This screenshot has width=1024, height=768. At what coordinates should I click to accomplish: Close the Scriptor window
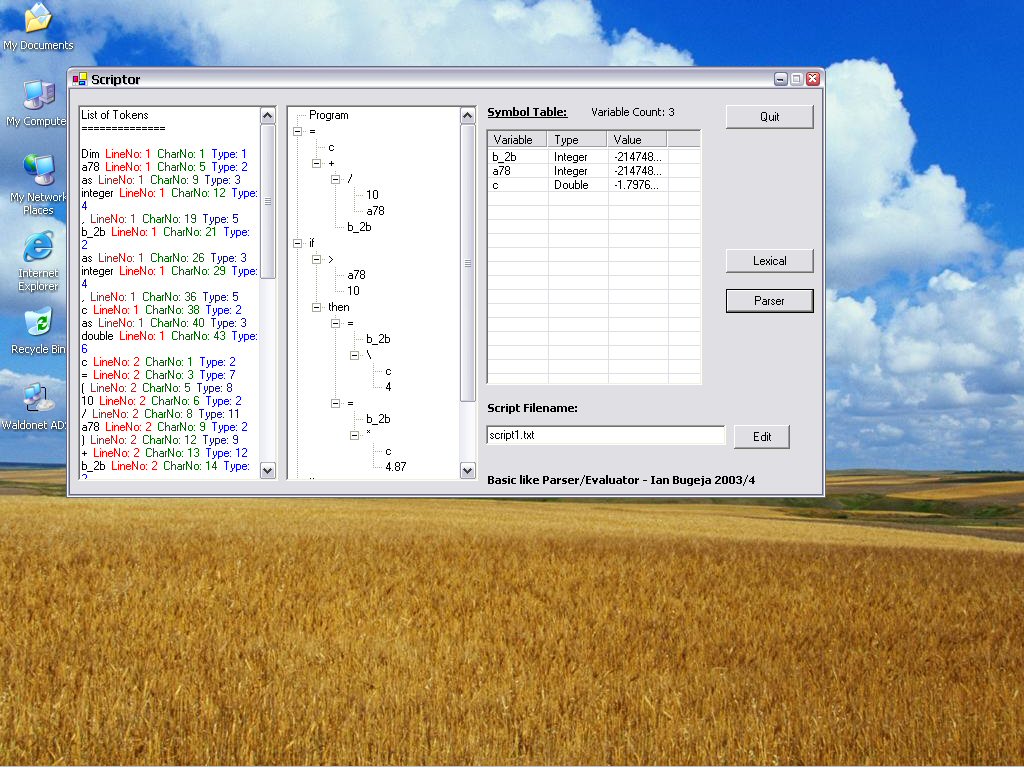812,79
